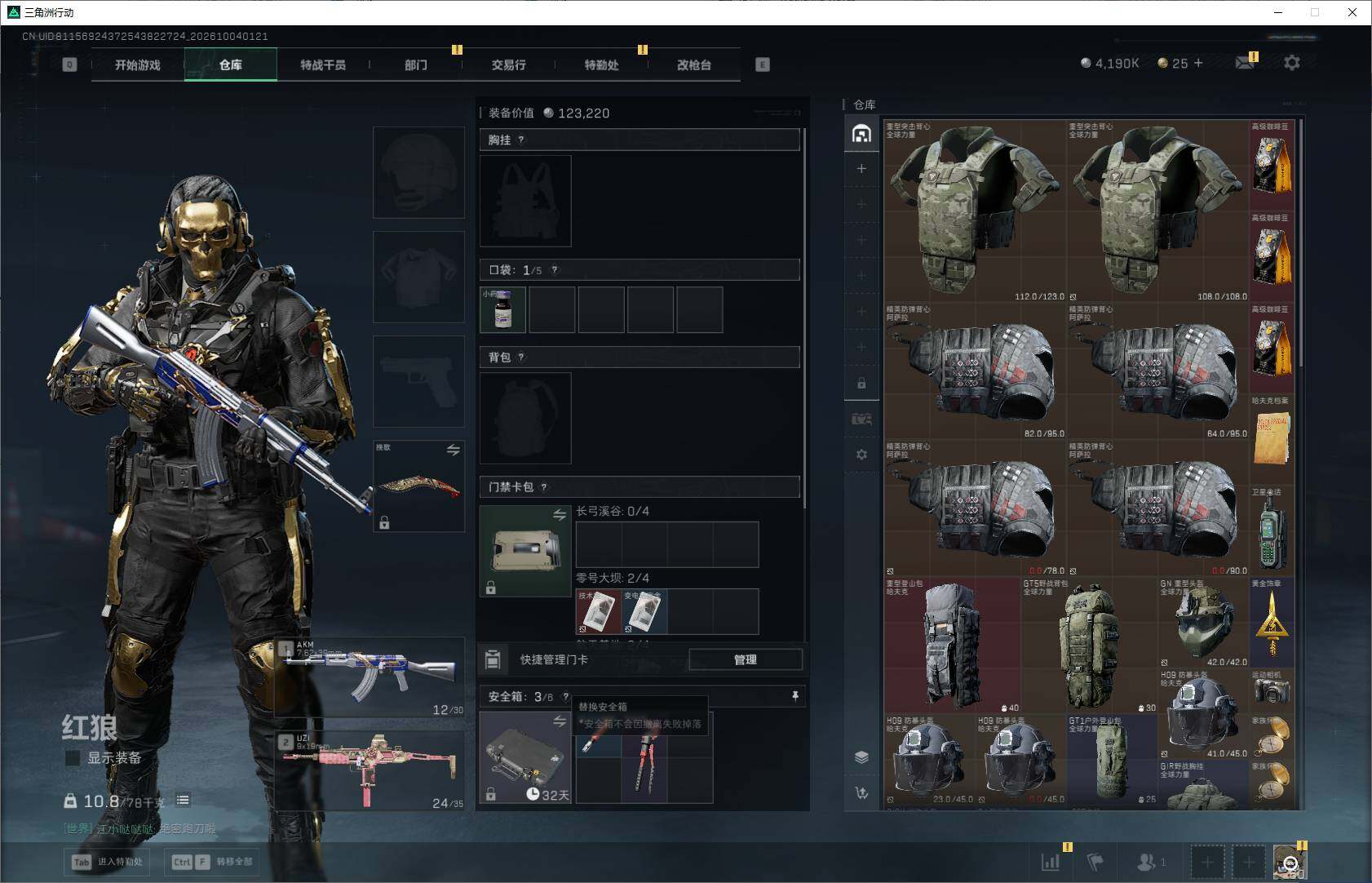Screen dimensions: 1372x883
Task: Select the vial item in the first pocket slot
Action: point(503,309)
